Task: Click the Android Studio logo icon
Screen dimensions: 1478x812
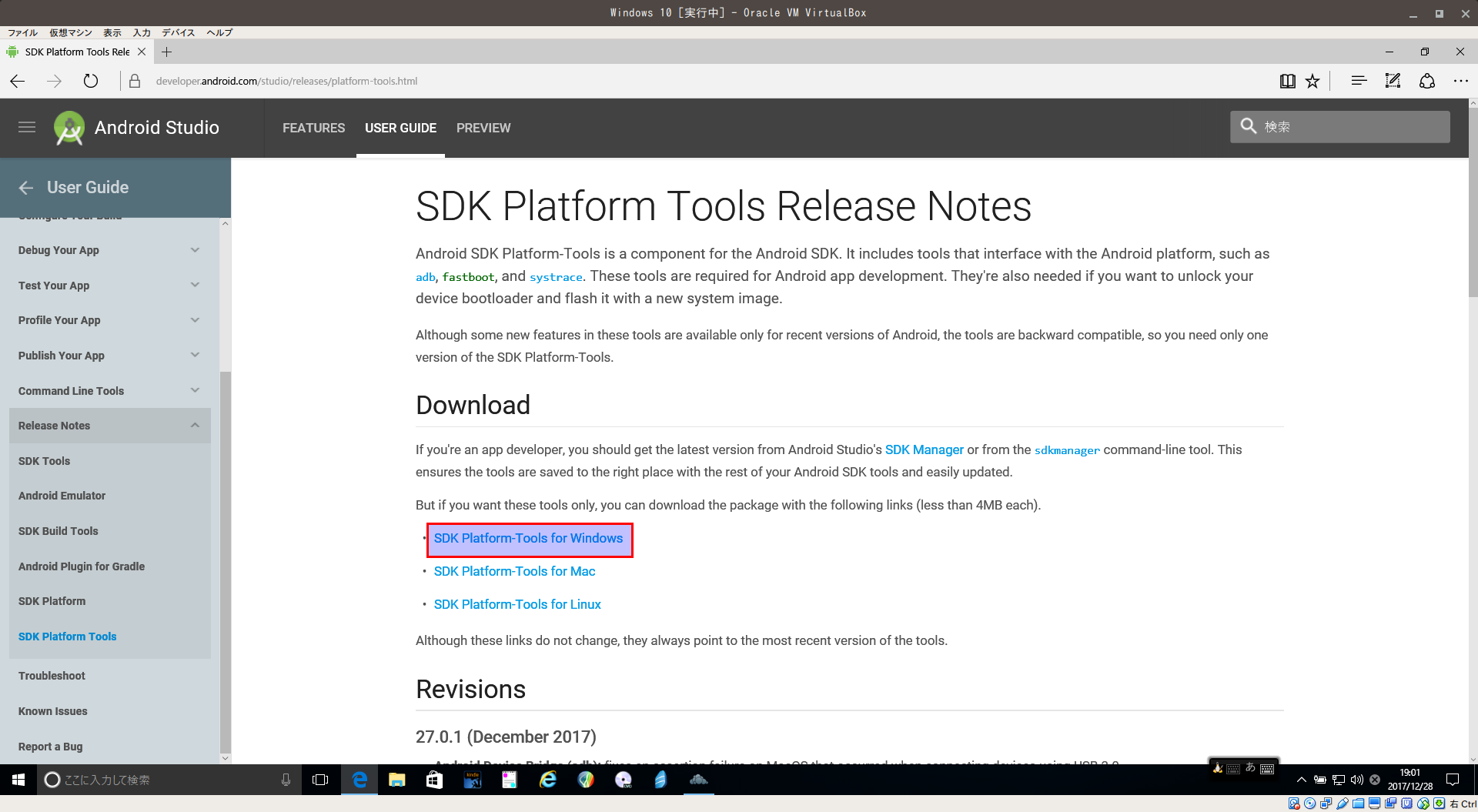Action: click(x=69, y=128)
